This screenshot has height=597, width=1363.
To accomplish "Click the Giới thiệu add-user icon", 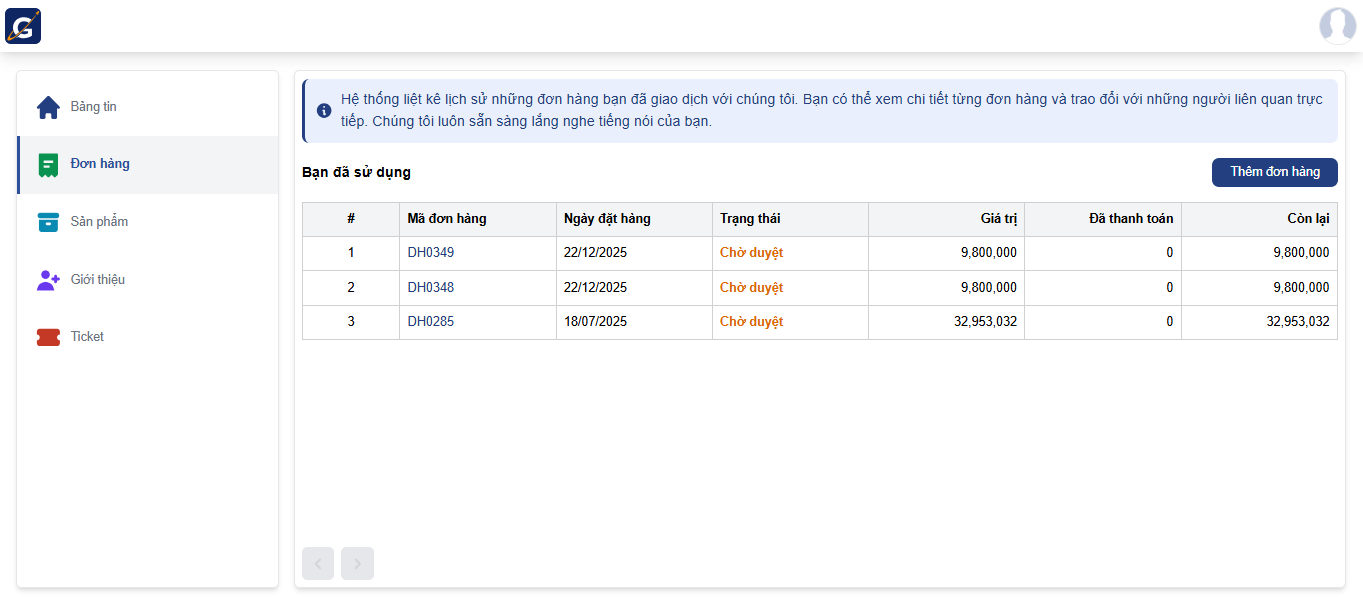I will pos(48,280).
